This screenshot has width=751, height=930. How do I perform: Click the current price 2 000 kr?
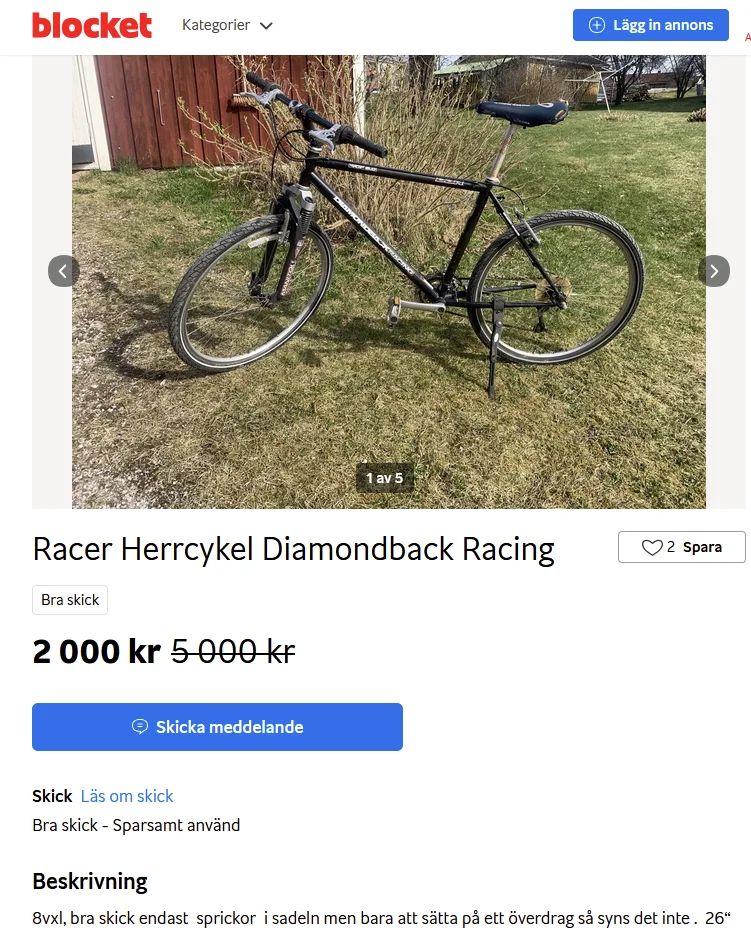(x=96, y=652)
